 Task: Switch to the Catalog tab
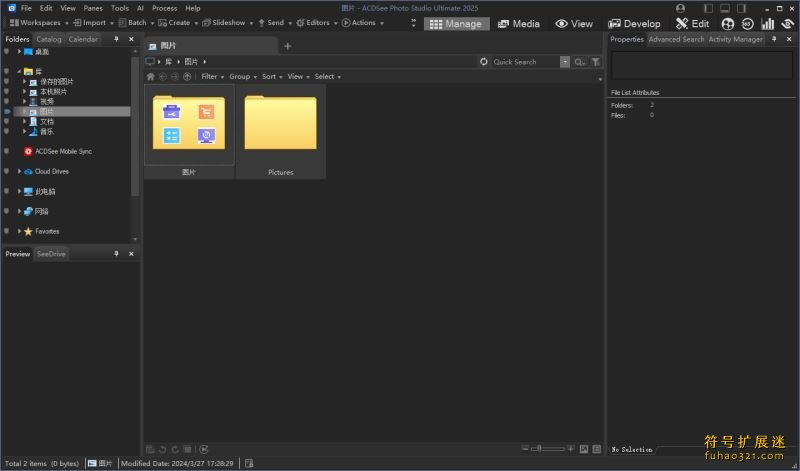click(49, 39)
